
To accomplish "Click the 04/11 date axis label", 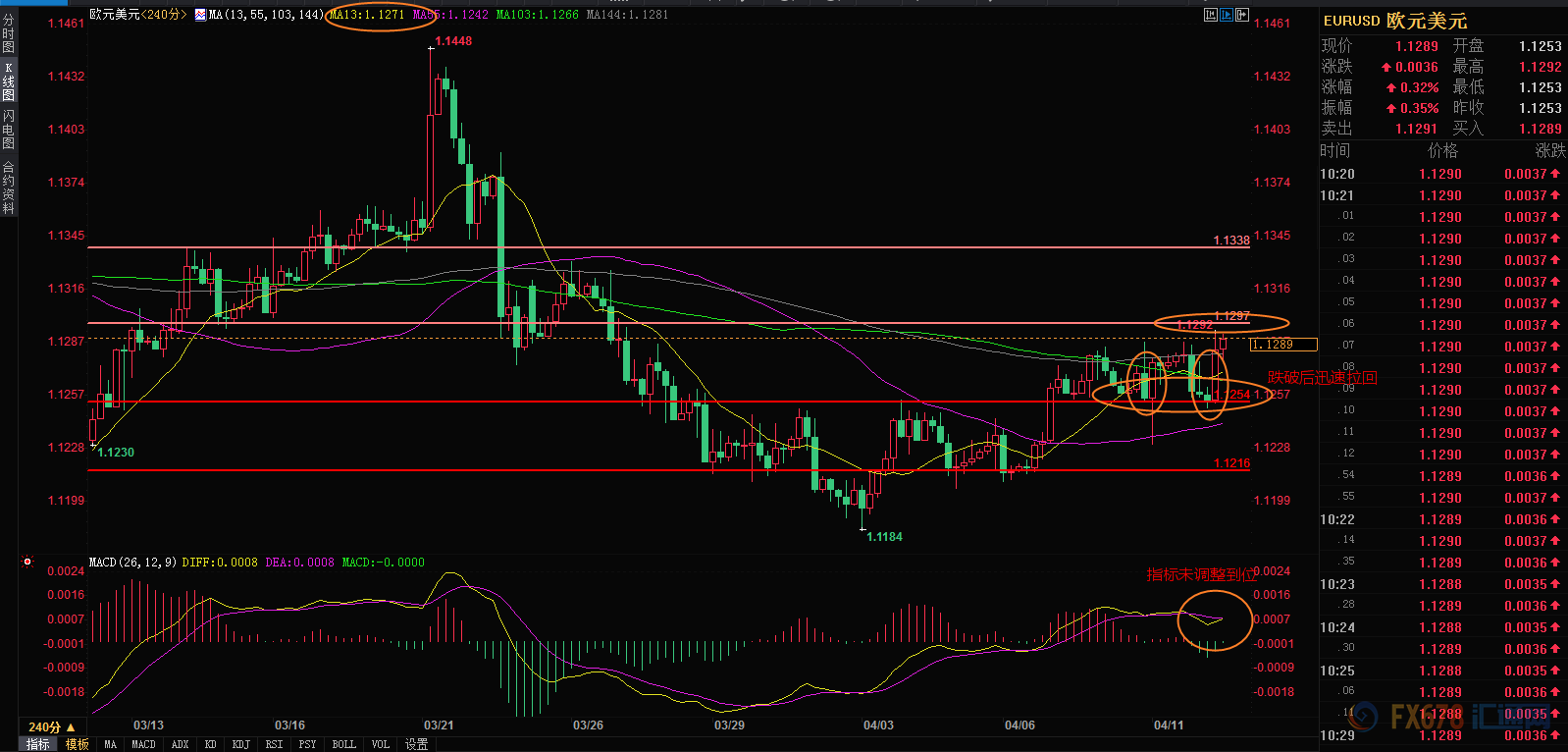I will pyautogui.click(x=1169, y=725).
